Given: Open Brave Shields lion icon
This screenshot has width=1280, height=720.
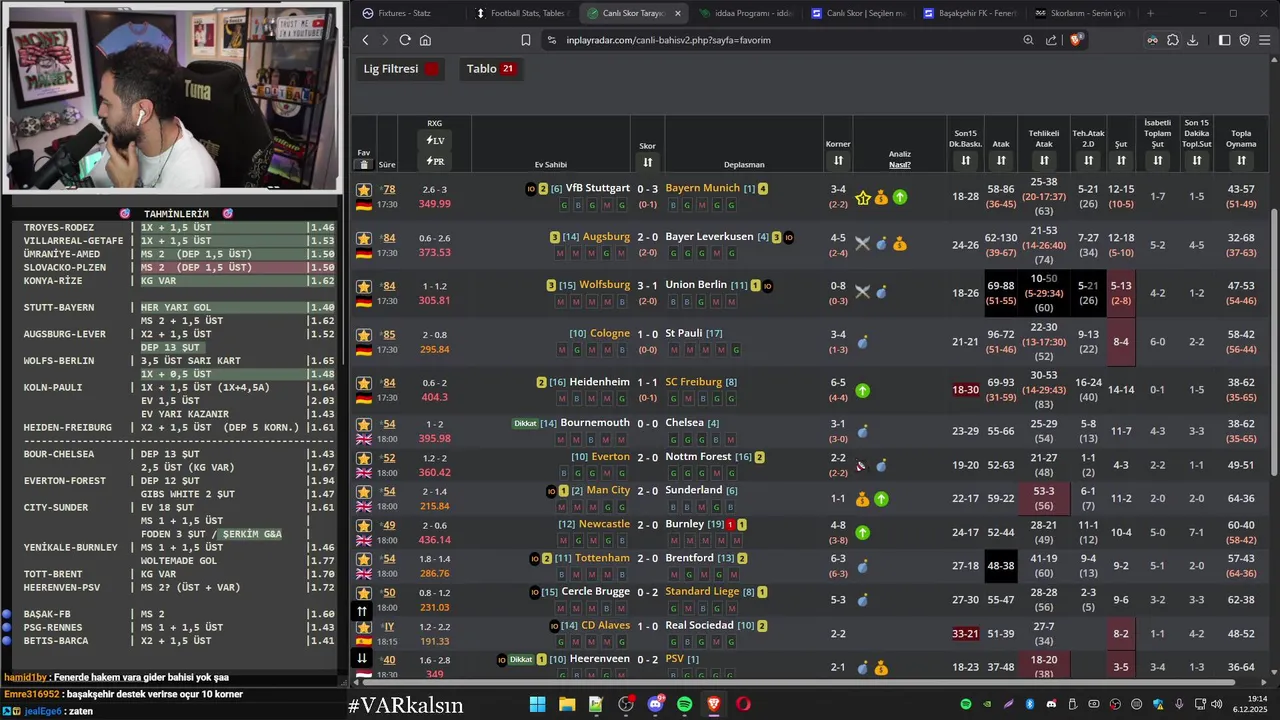Looking at the screenshot, I should (1076, 40).
